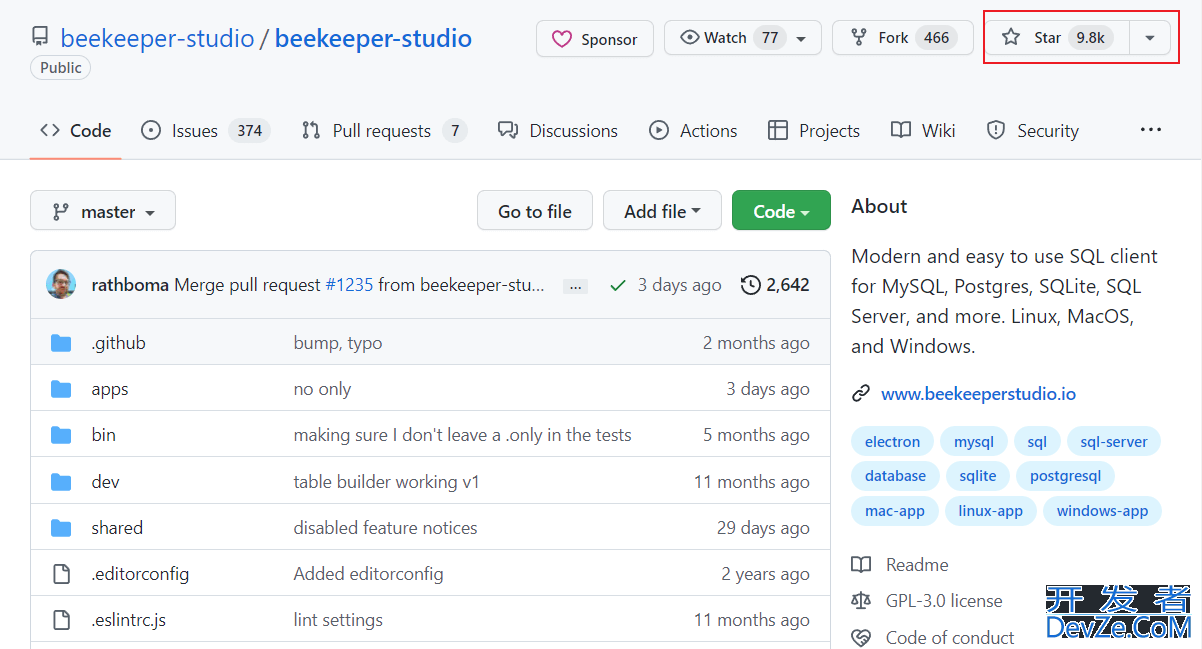
Task: Expand the green Code dropdown
Action: [781, 211]
